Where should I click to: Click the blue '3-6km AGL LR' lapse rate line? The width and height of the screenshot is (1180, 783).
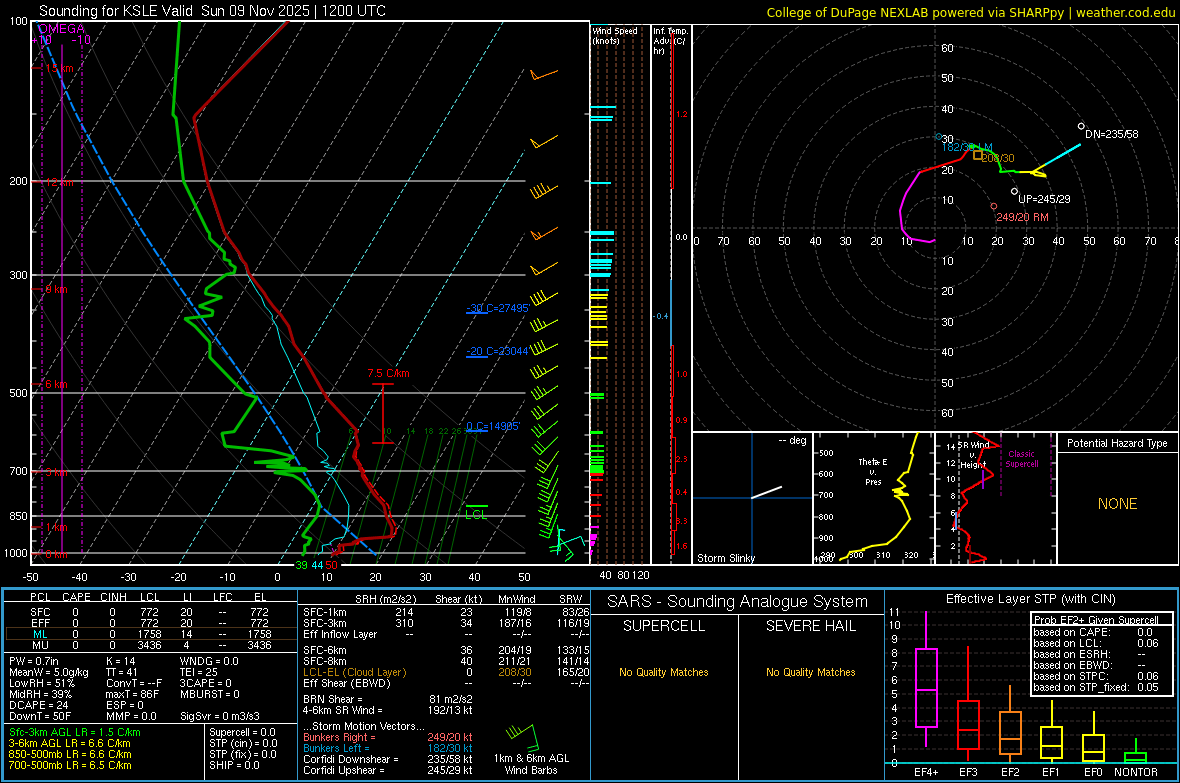(x=69, y=743)
